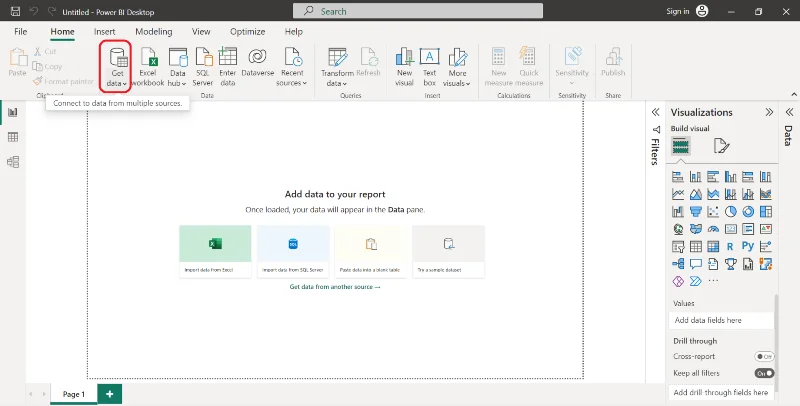Expand the Recent sources dropdown
800x406 pixels.
coord(292,67)
